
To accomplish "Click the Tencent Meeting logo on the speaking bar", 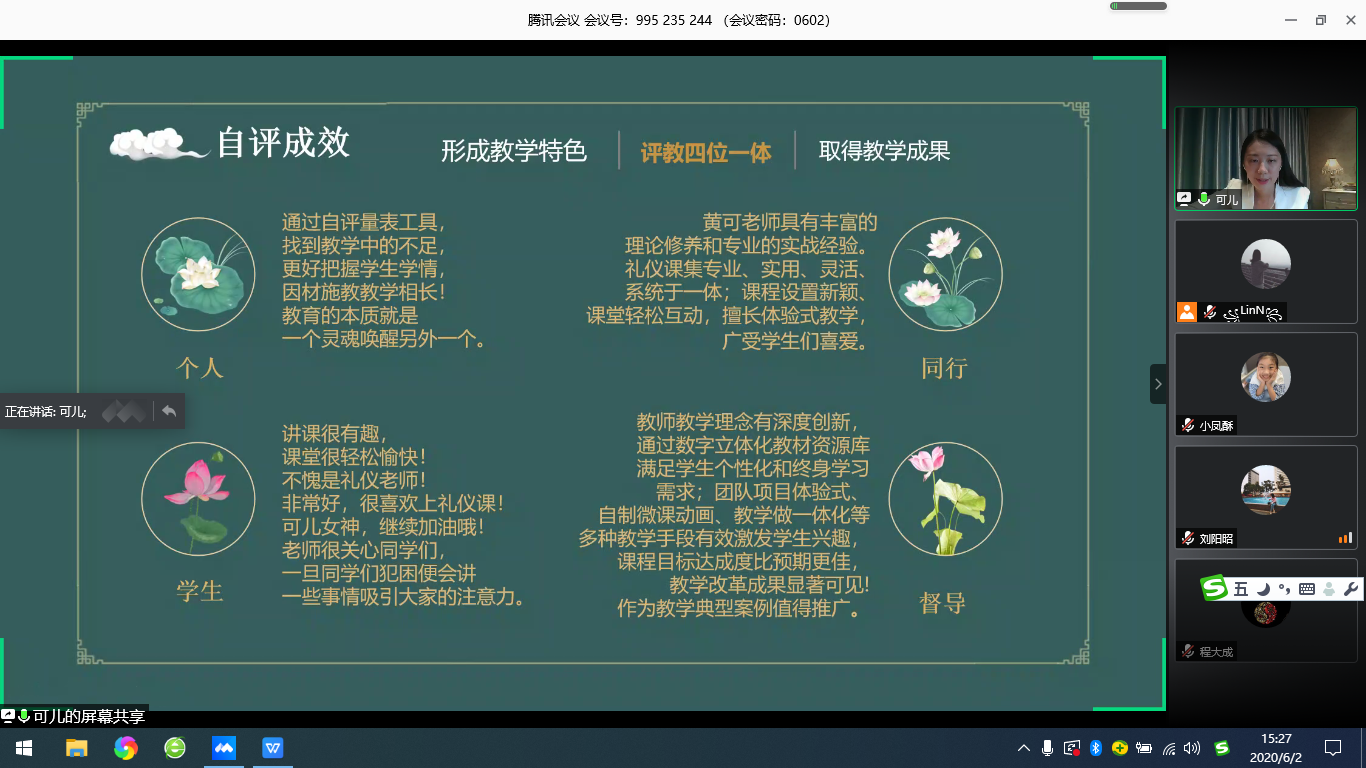I will pos(123,411).
